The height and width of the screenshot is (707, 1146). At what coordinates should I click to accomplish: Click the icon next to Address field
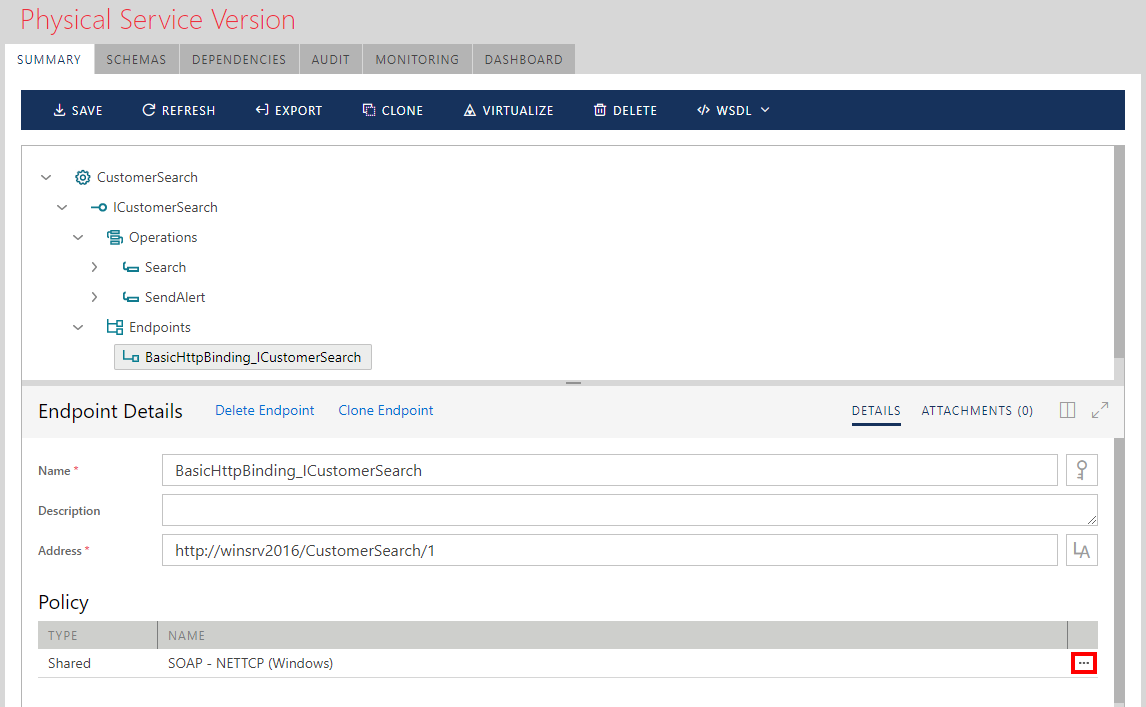point(1081,550)
